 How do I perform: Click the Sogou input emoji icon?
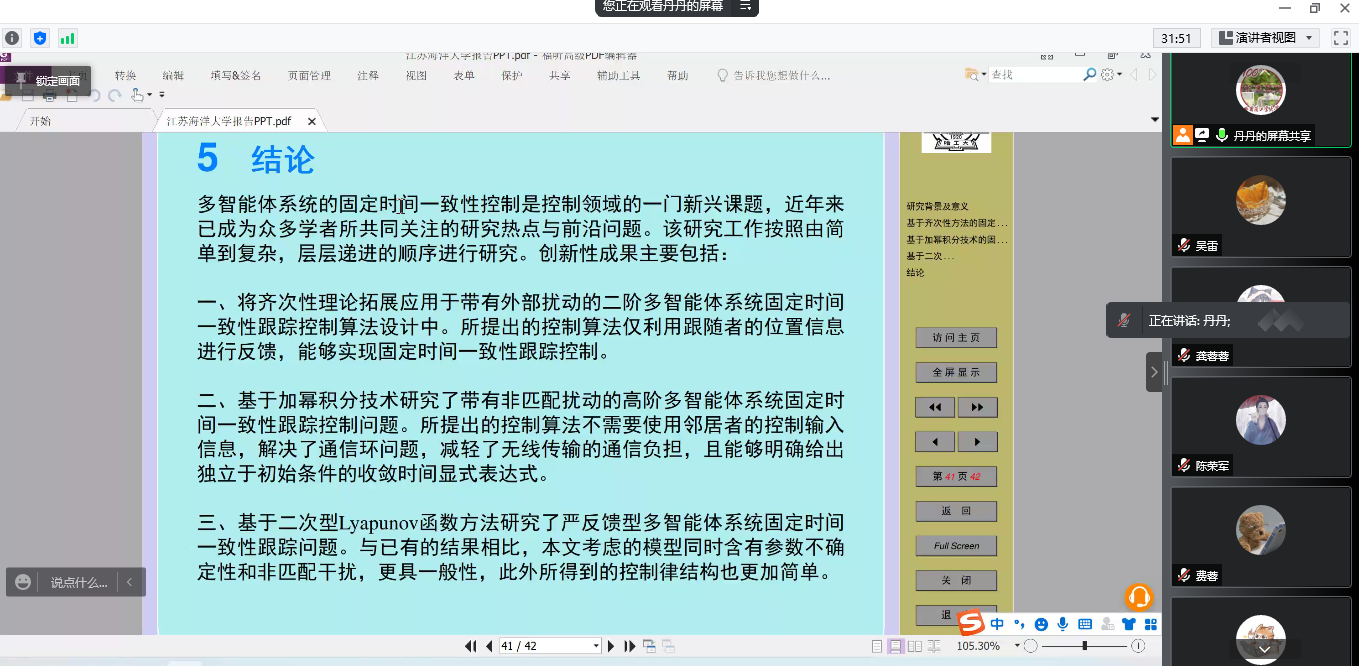click(1041, 624)
